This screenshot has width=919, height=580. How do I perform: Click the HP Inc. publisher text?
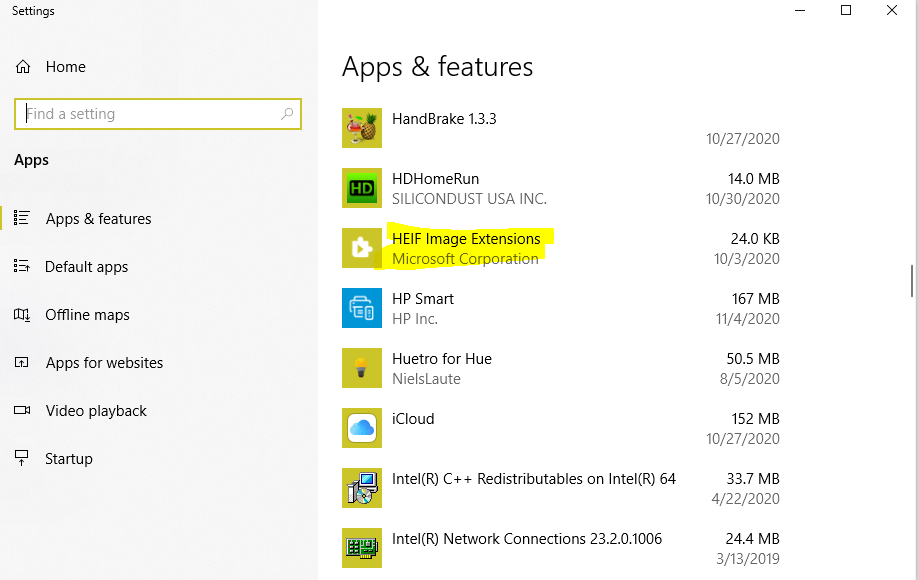pyautogui.click(x=415, y=319)
